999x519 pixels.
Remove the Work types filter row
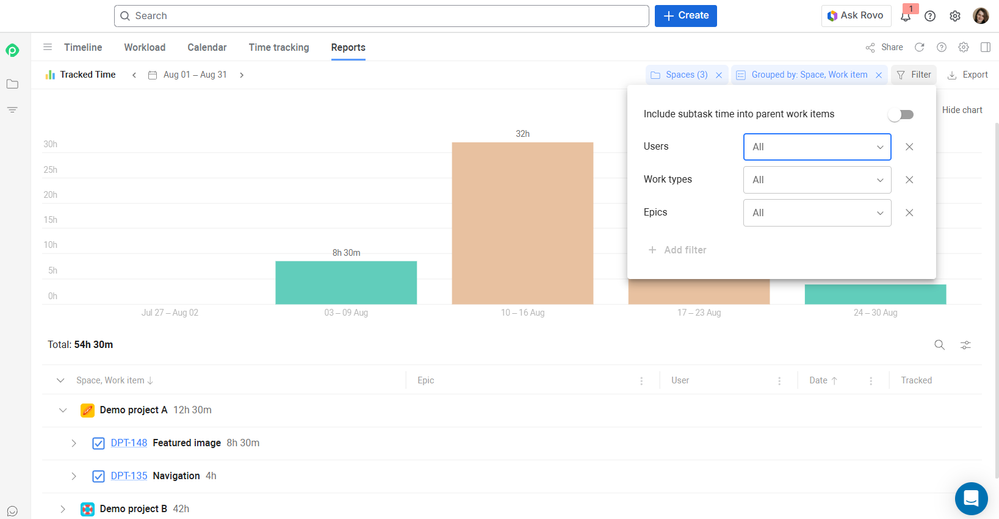click(909, 180)
